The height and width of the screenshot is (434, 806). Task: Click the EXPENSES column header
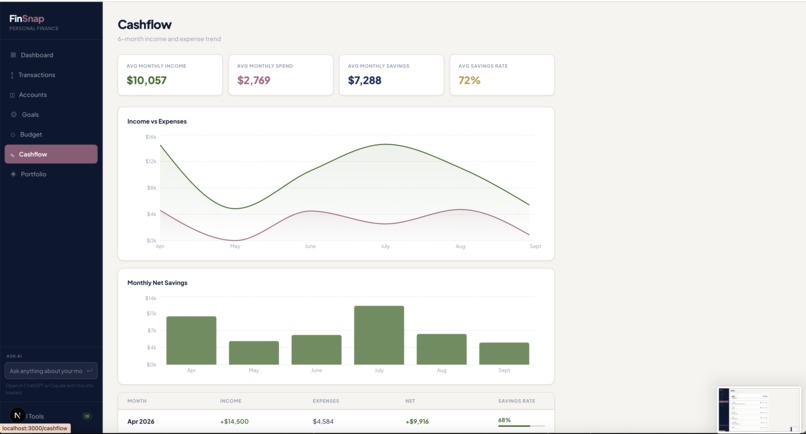click(326, 401)
